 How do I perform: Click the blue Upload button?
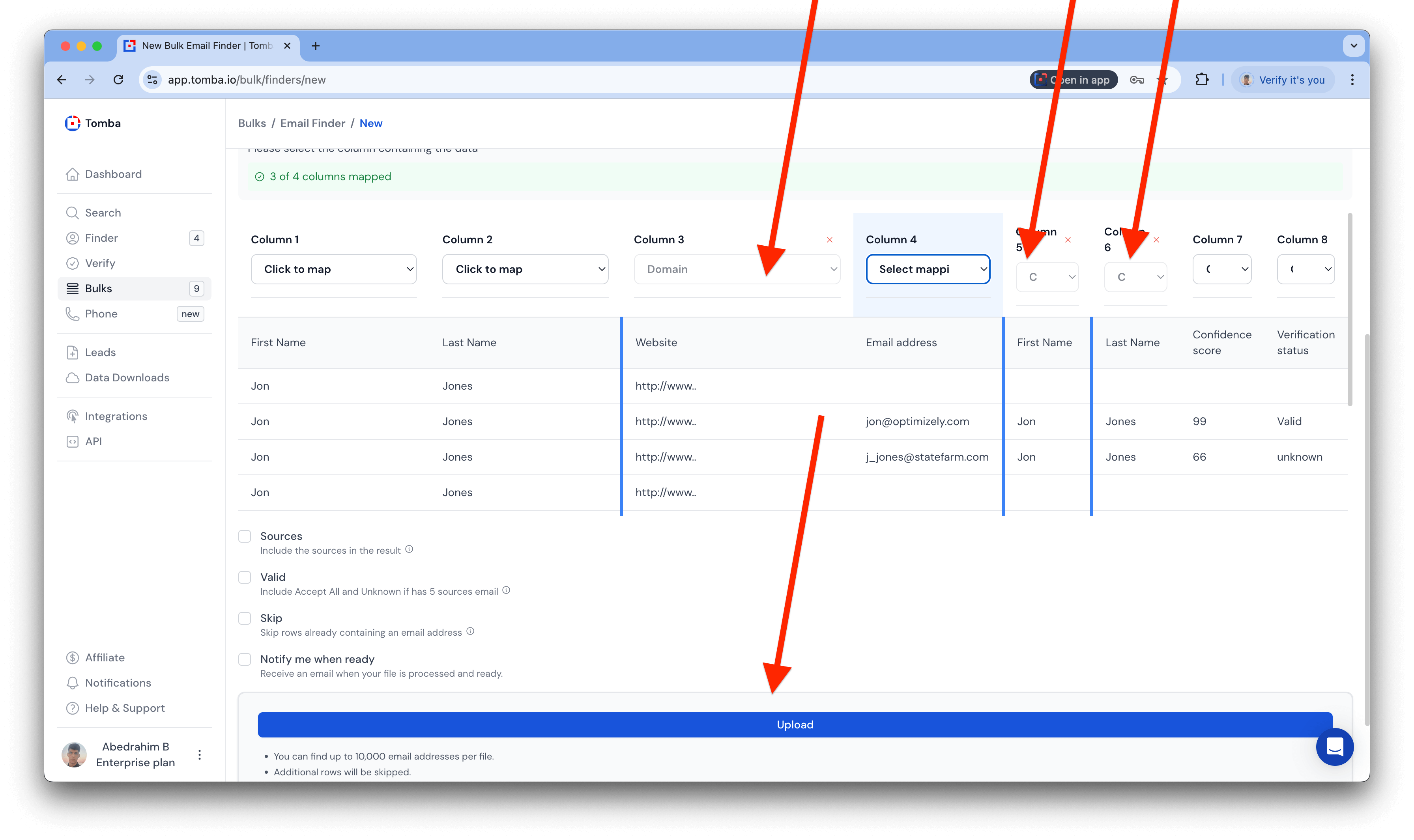795,725
